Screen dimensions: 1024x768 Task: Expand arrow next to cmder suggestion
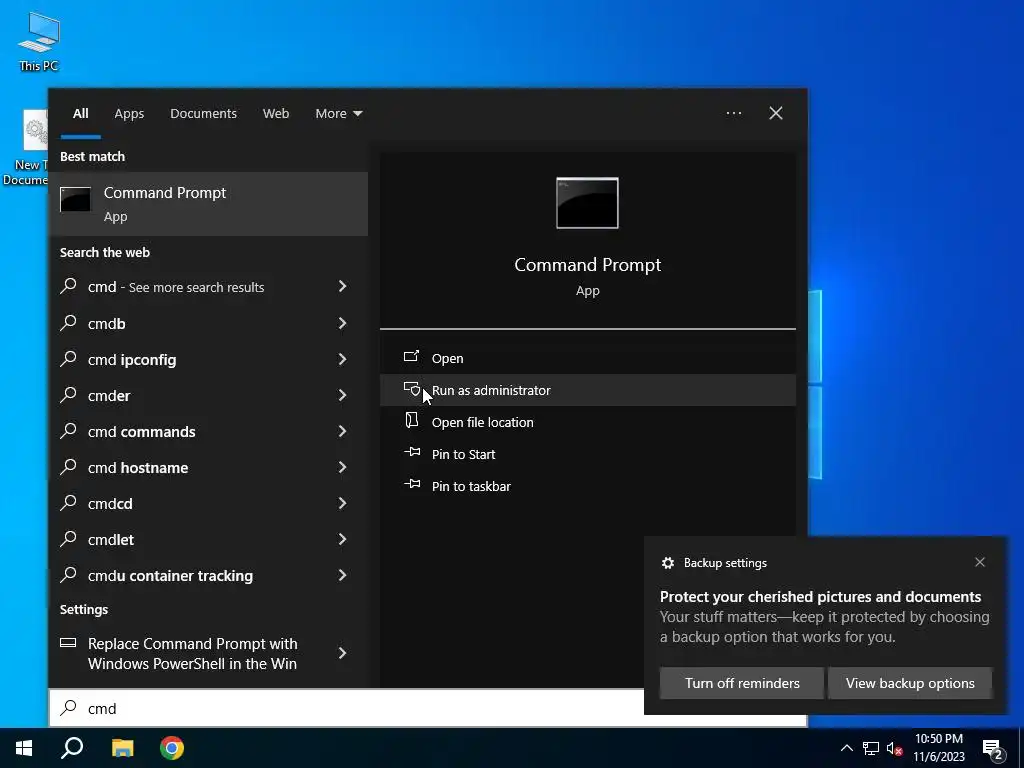[x=342, y=394]
